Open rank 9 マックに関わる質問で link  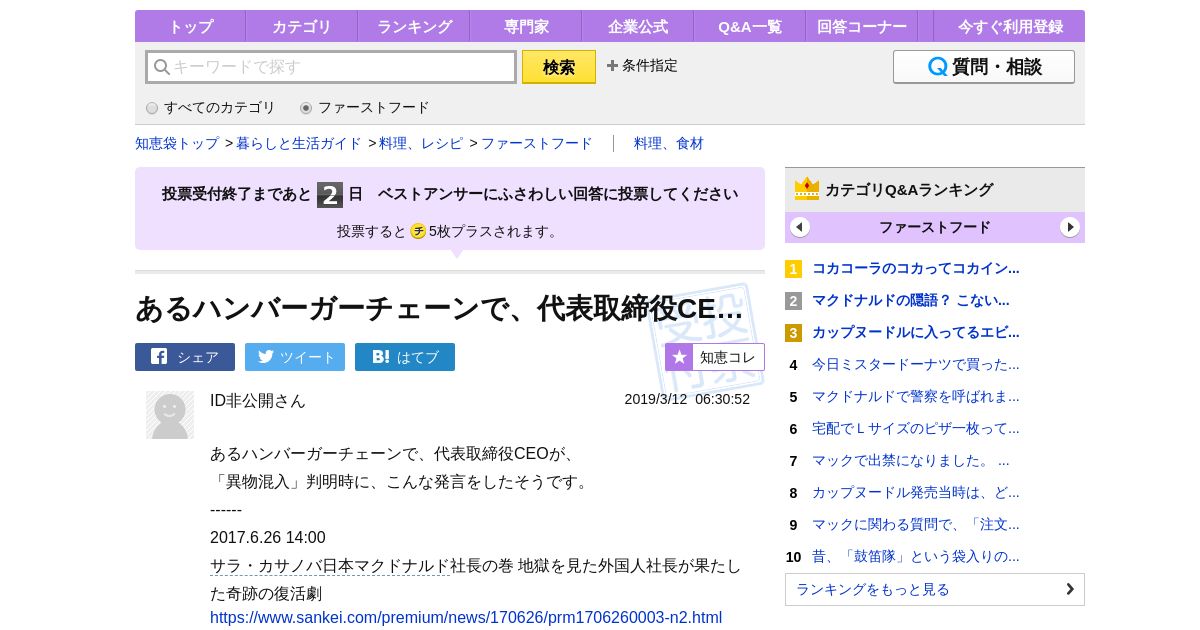click(x=916, y=524)
